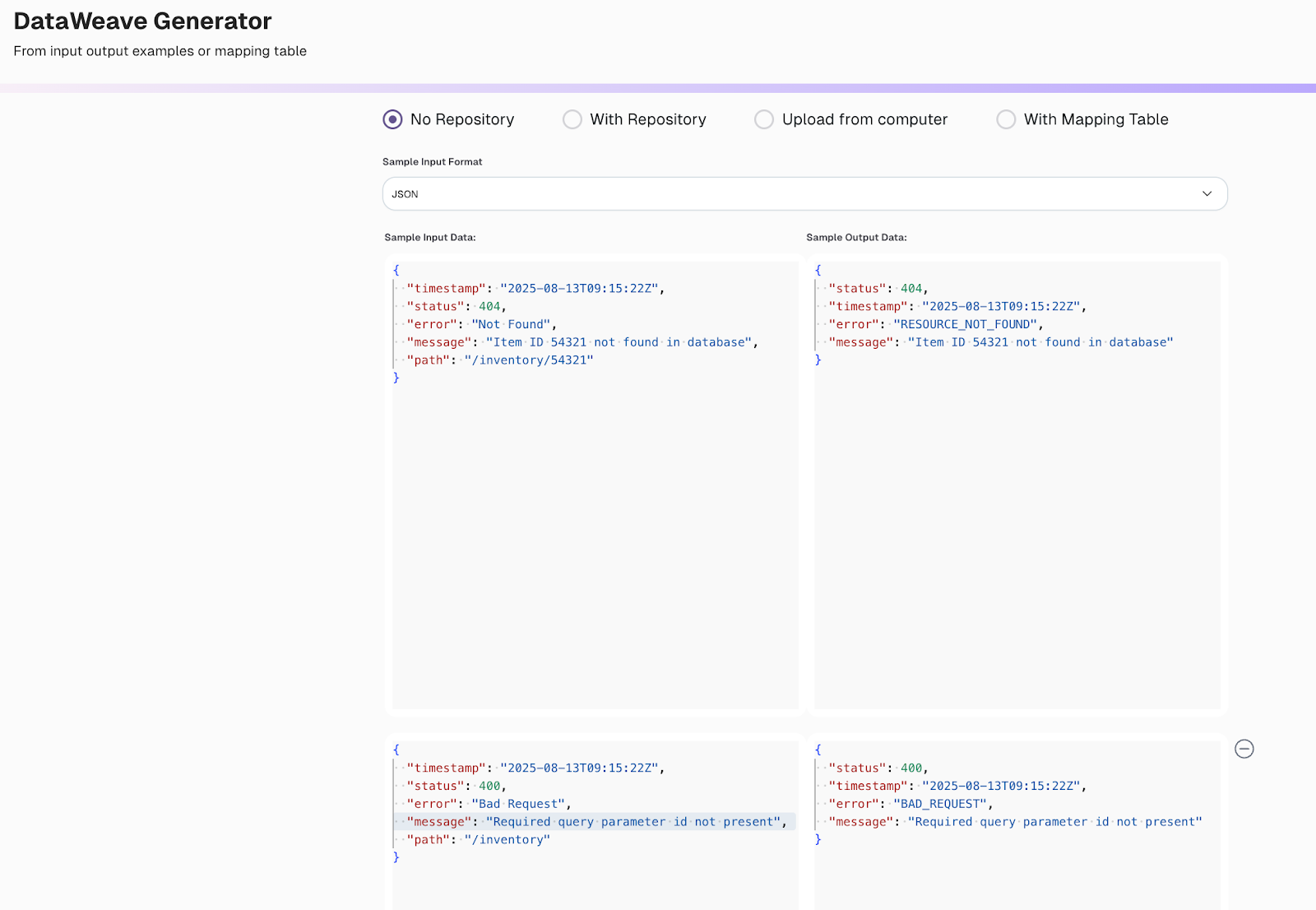1316x910 pixels.
Task: Remove second example pair with minus icon
Action: [x=1244, y=749]
